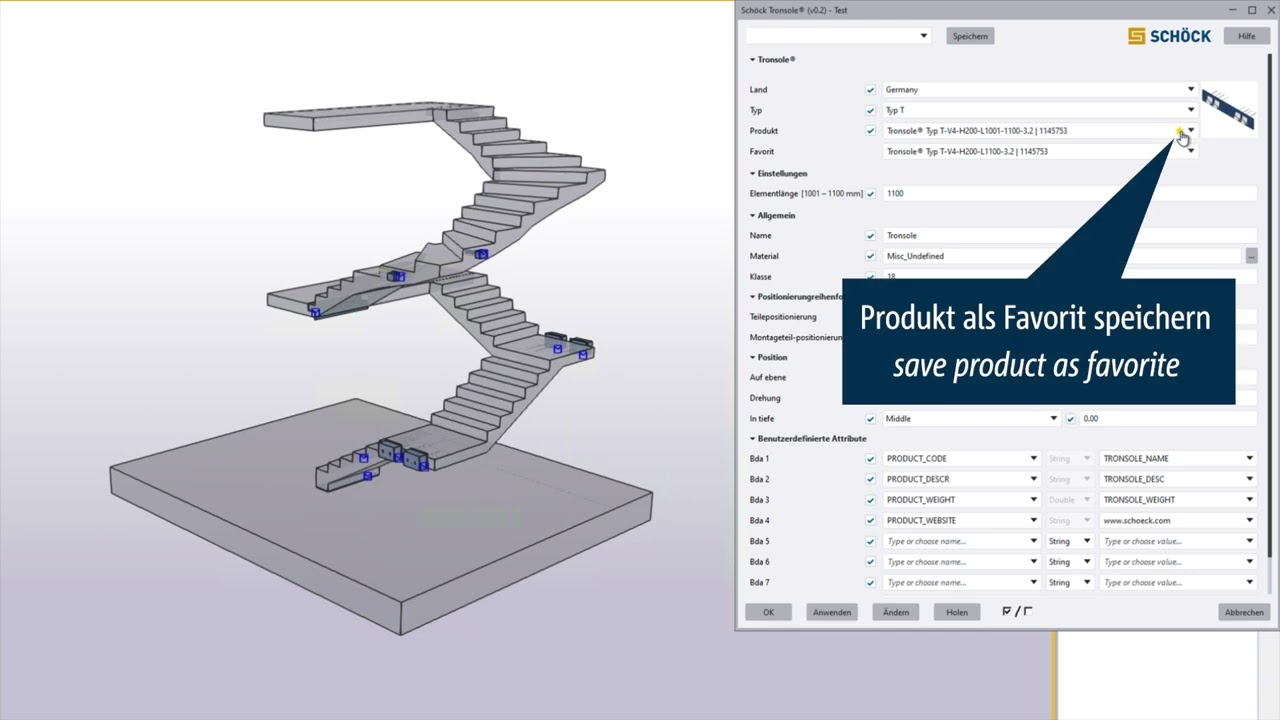This screenshot has height=720, width=1280.
Task: Uncheck the Land checkbox
Action: pos(870,90)
